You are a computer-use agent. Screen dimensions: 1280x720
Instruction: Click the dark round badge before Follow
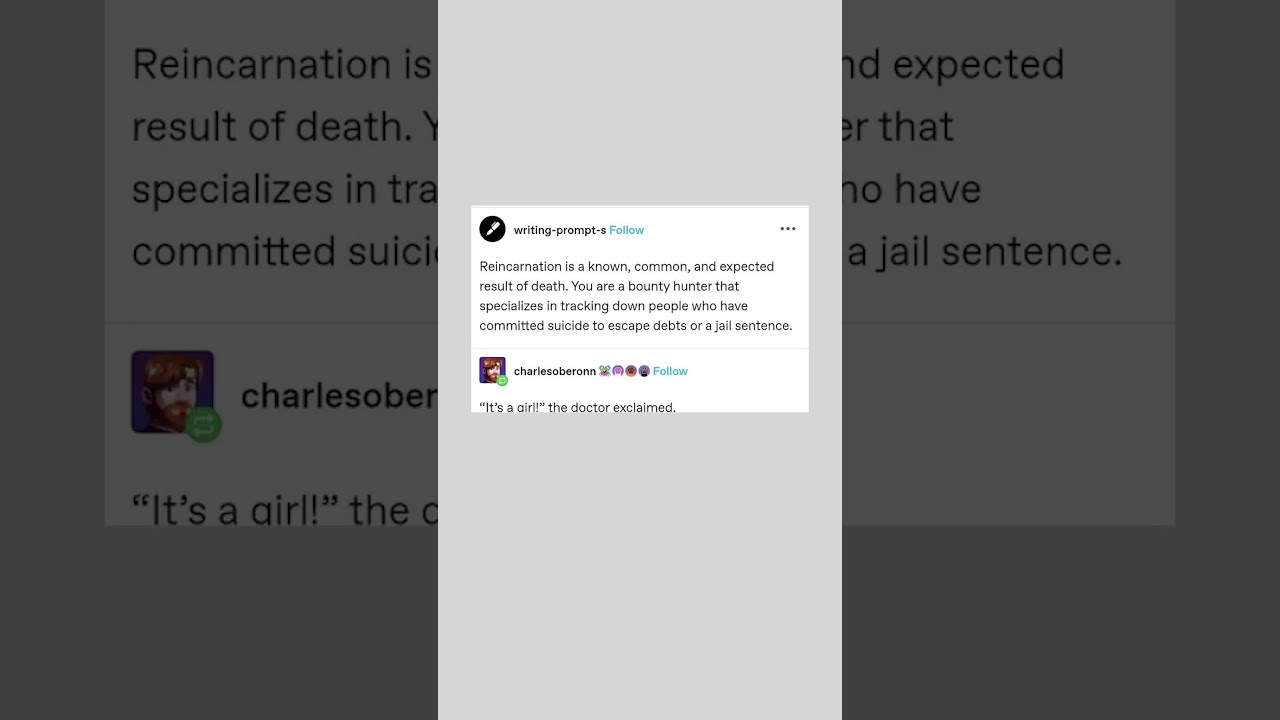tap(644, 371)
